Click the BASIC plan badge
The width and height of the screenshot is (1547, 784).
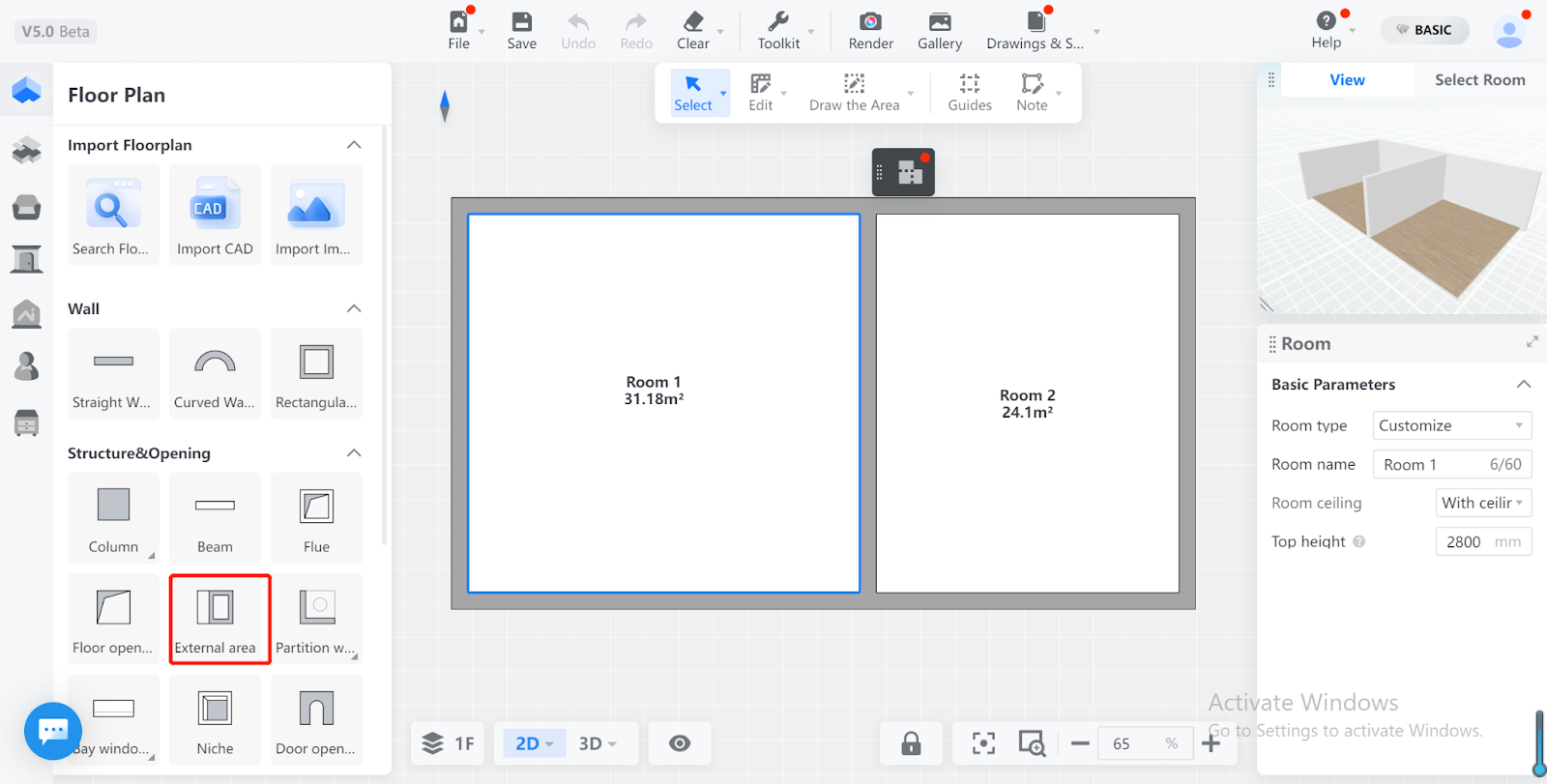(1423, 30)
